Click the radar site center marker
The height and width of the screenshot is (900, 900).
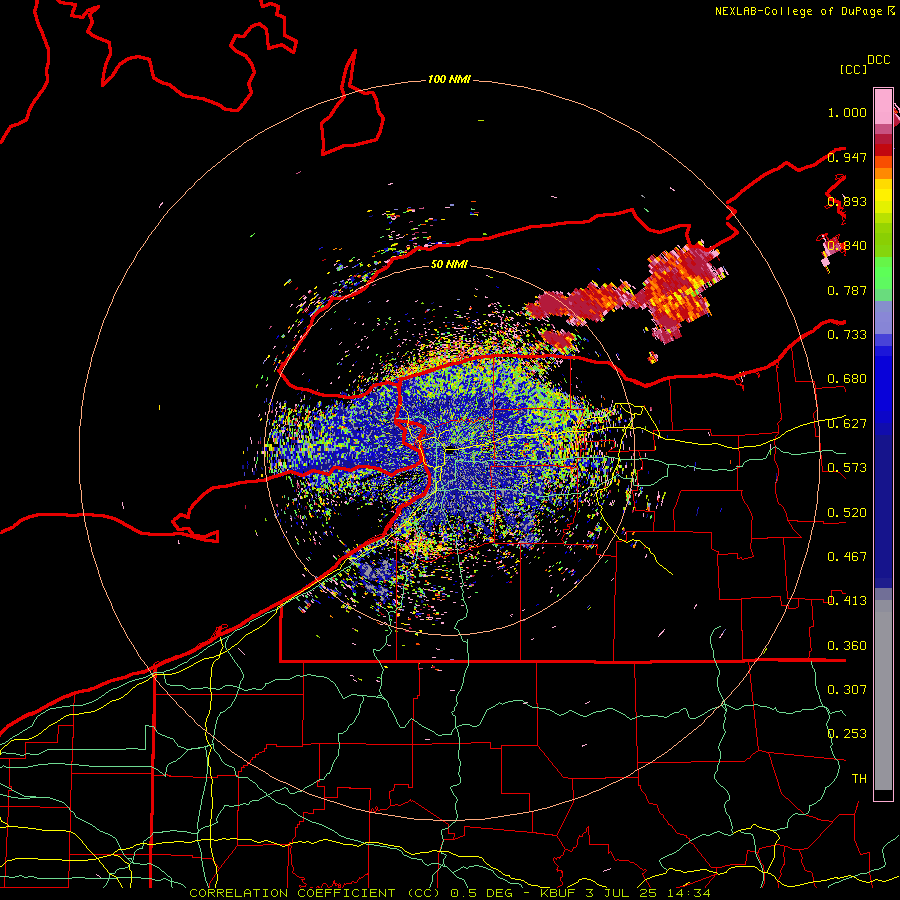coord(452,451)
